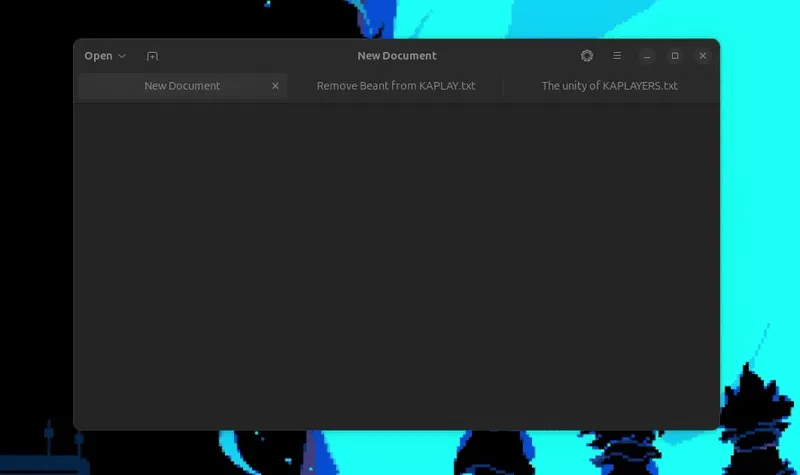This screenshot has width=800, height=475.
Task: Switch to Remove Beant from KAPLAY.txt tab
Action: click(395, 86)
